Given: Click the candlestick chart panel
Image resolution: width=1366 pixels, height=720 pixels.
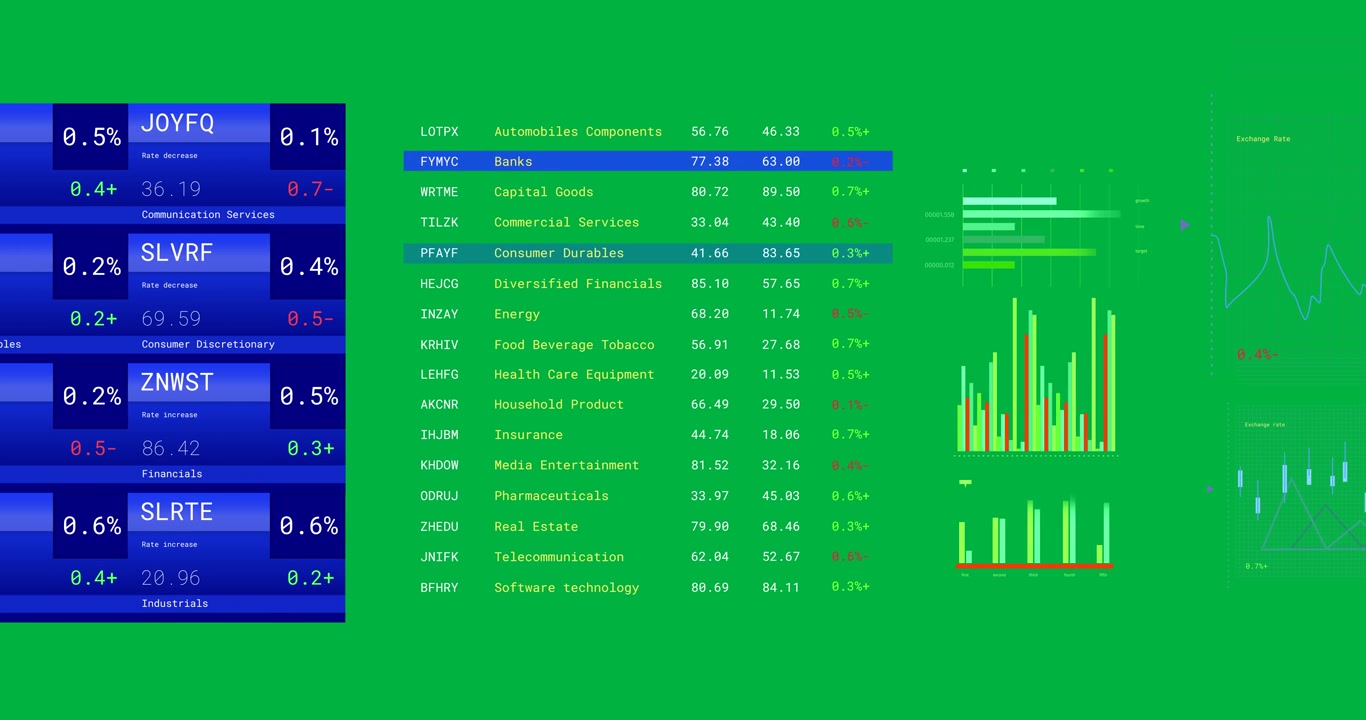Looking at the screenshot, I should [x=1297, y=497].
